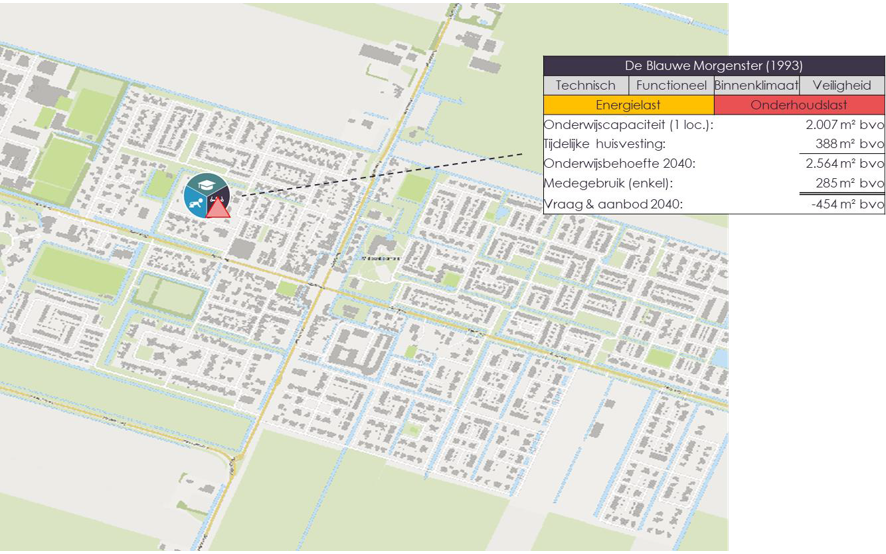
Task: Click the graduation cap segment of school marker
Action: pos(207,183)
